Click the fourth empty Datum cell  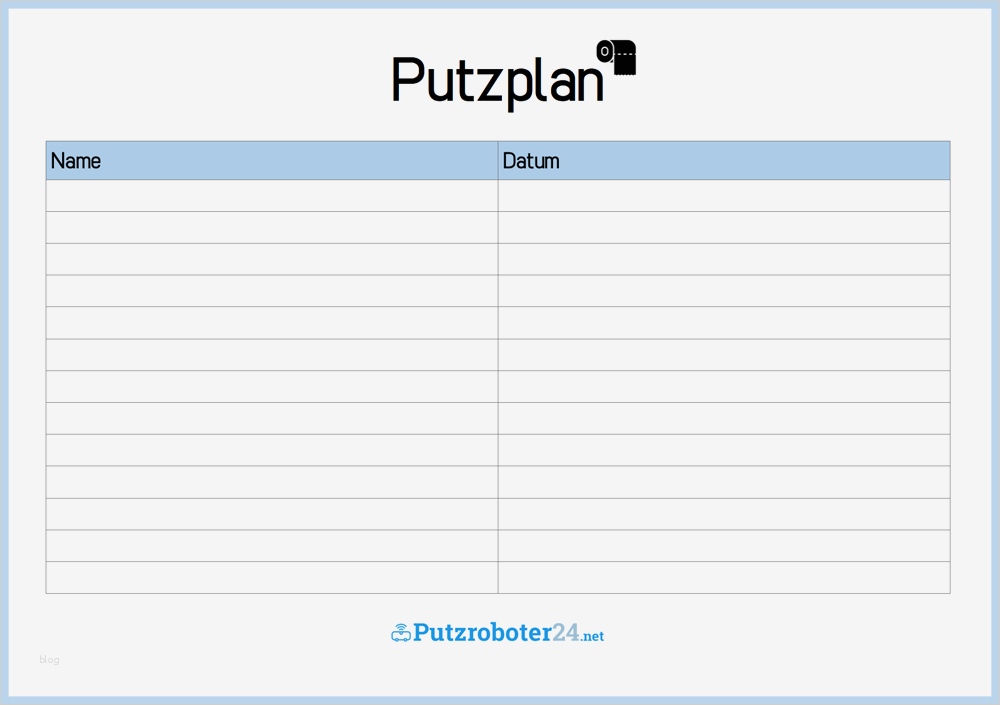click(724, 291)
